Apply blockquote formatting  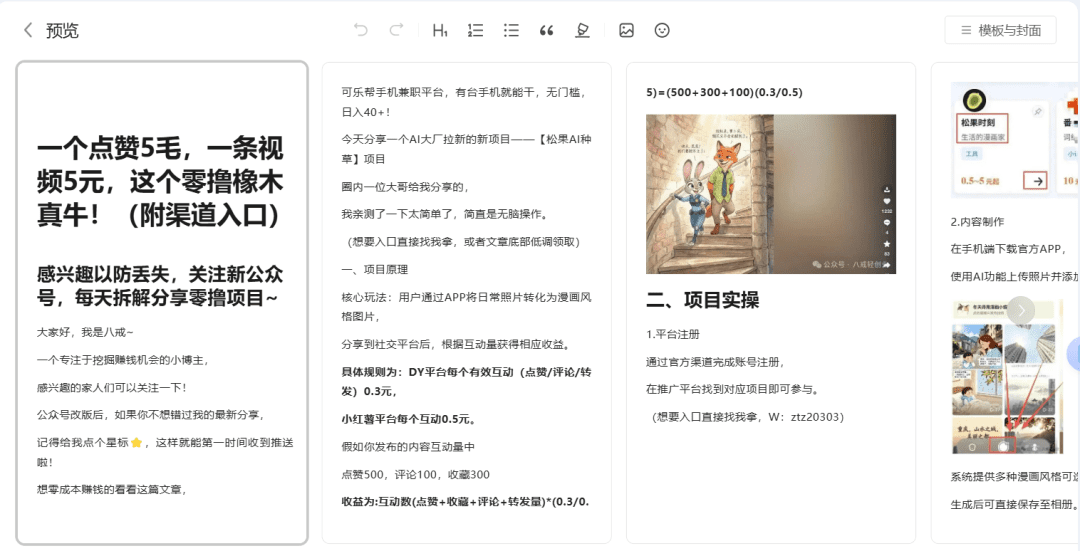click(x=546, y=30)
